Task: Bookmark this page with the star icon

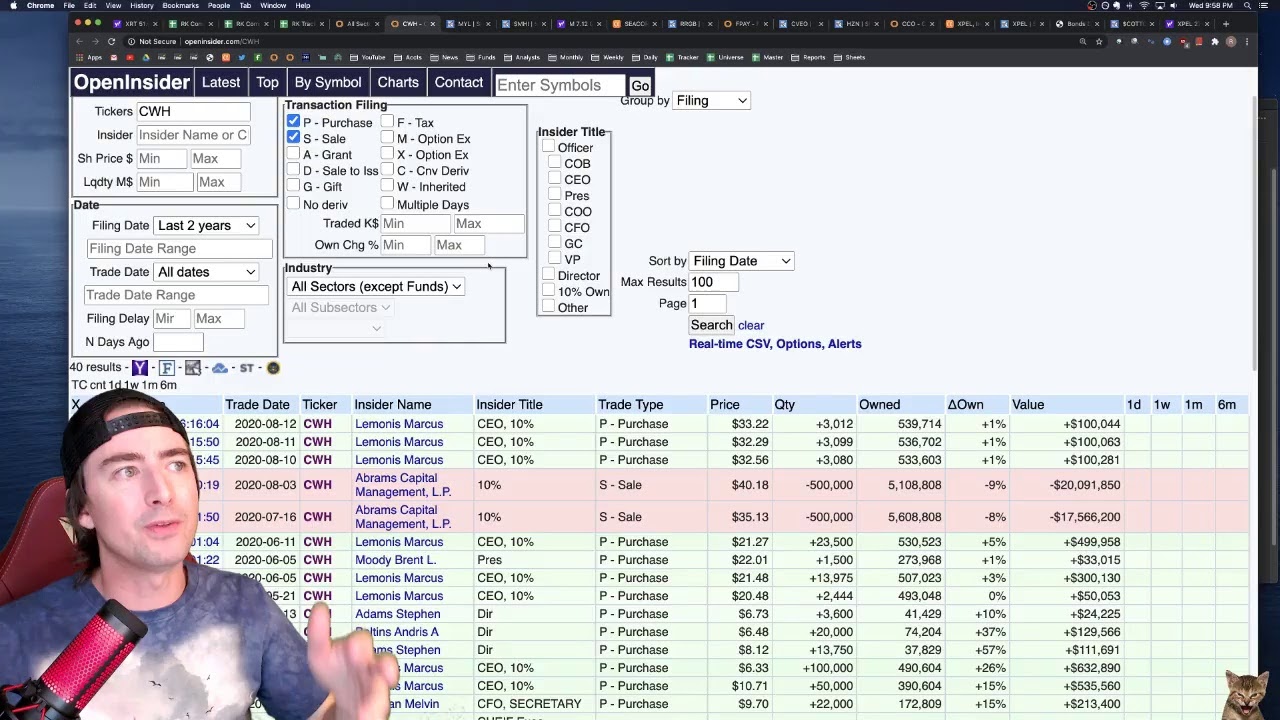Action: [1099, 41]
